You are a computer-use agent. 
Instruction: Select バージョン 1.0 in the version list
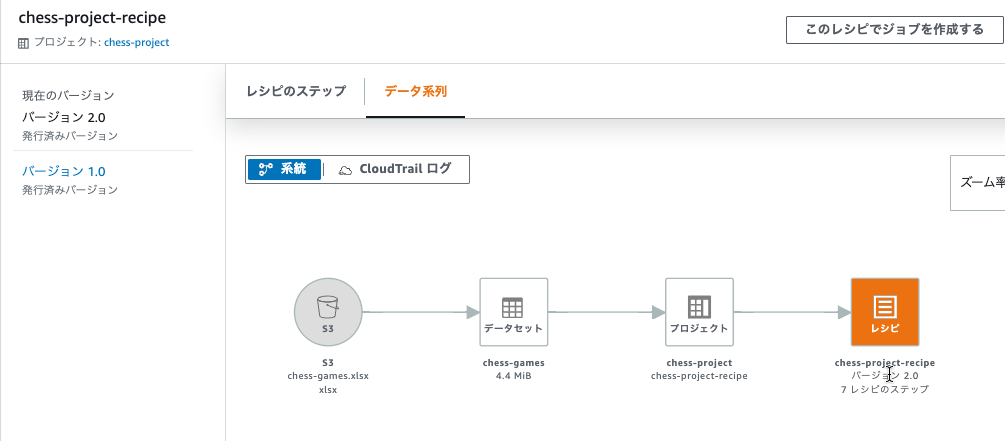[x=64, y=171]
